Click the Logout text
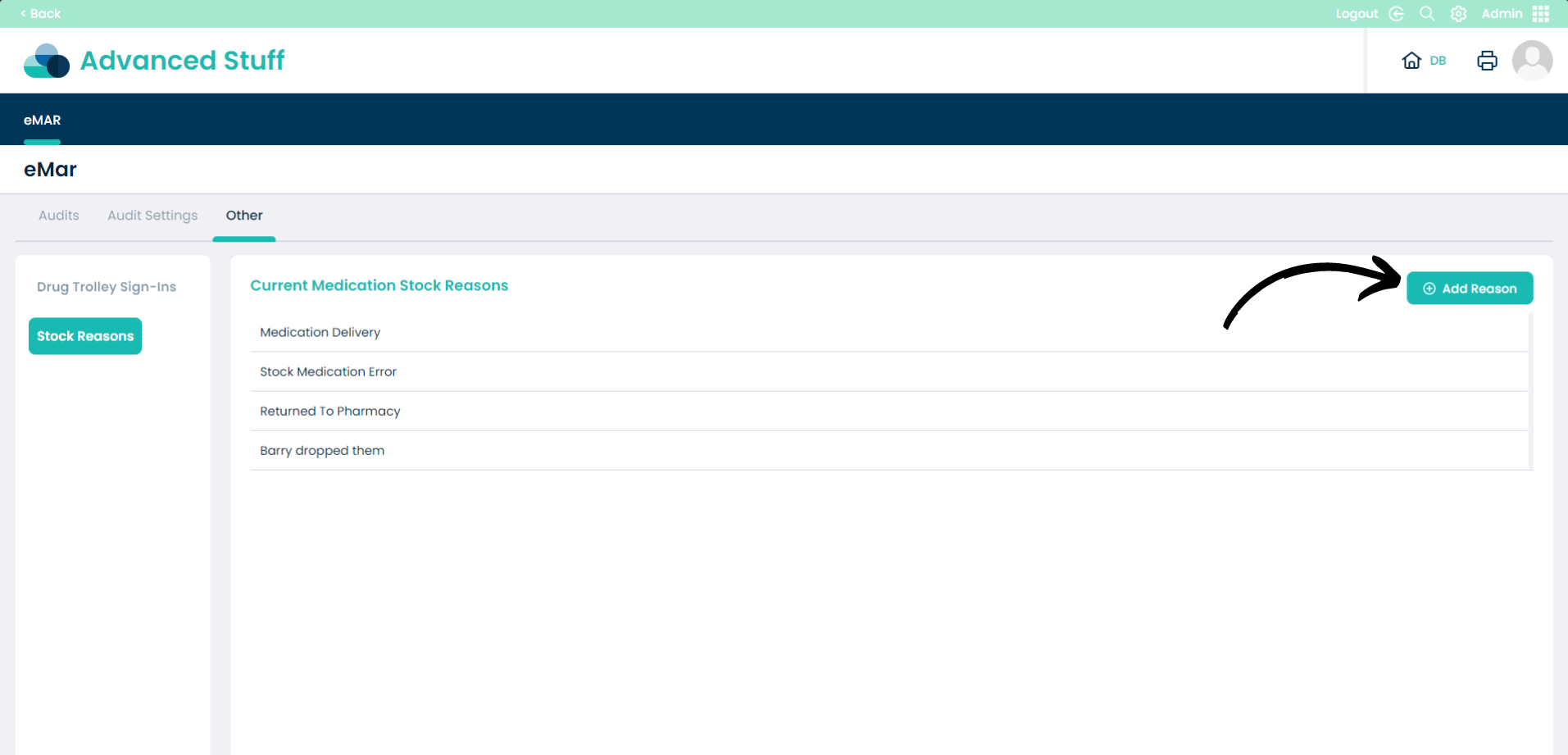The image size is (1568, 755). pyautogui.click(x=1357, y=13)
